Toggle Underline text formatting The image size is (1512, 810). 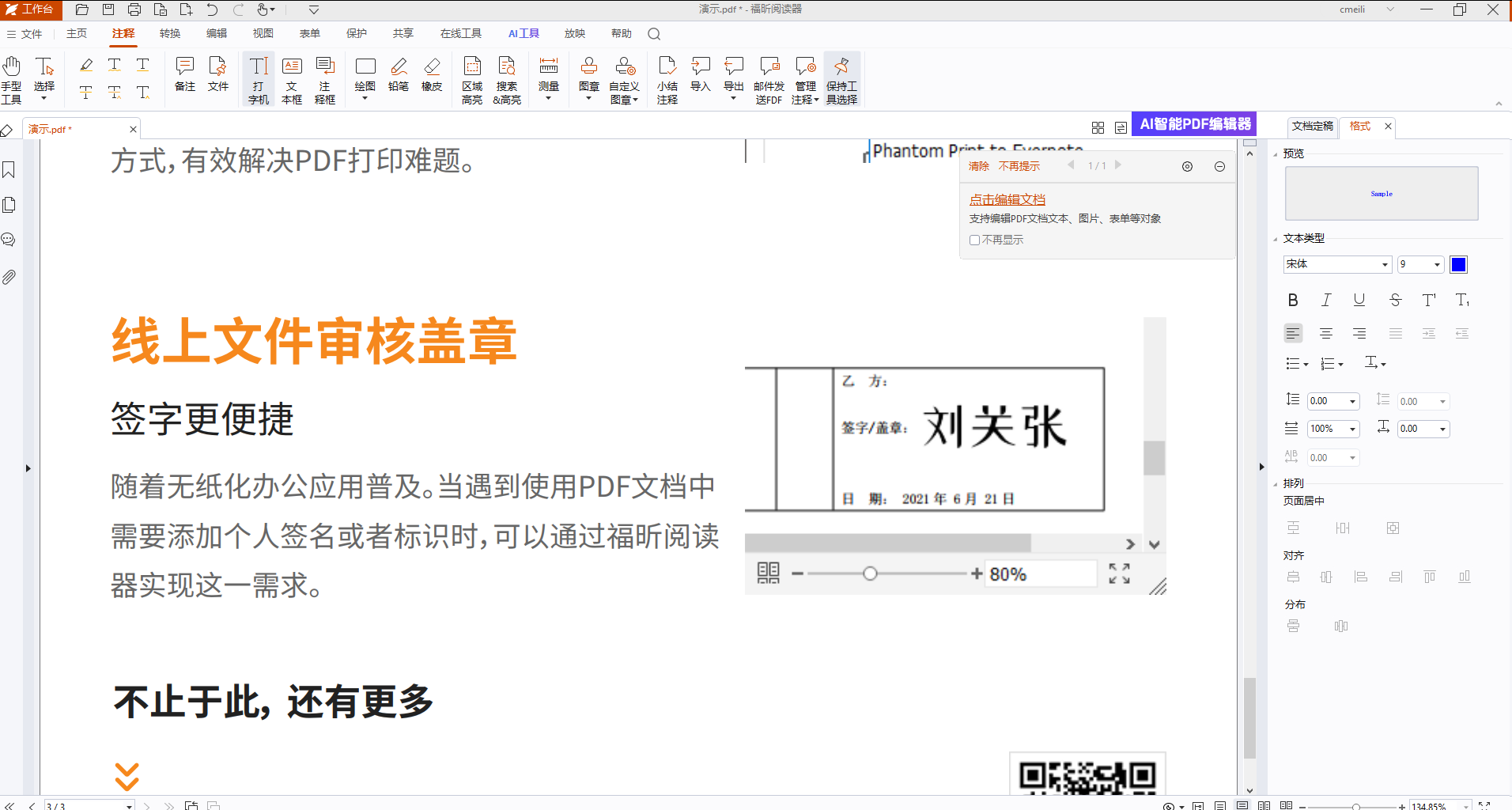1359,300
